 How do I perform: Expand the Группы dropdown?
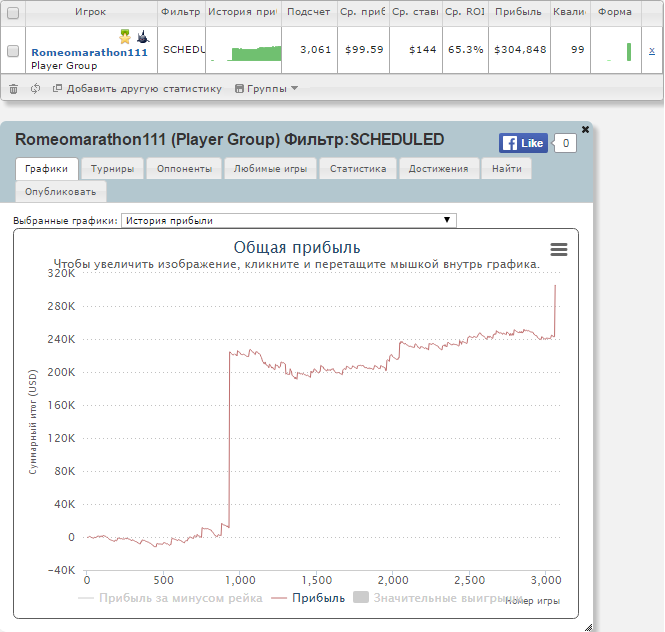[x=266, y=89]
